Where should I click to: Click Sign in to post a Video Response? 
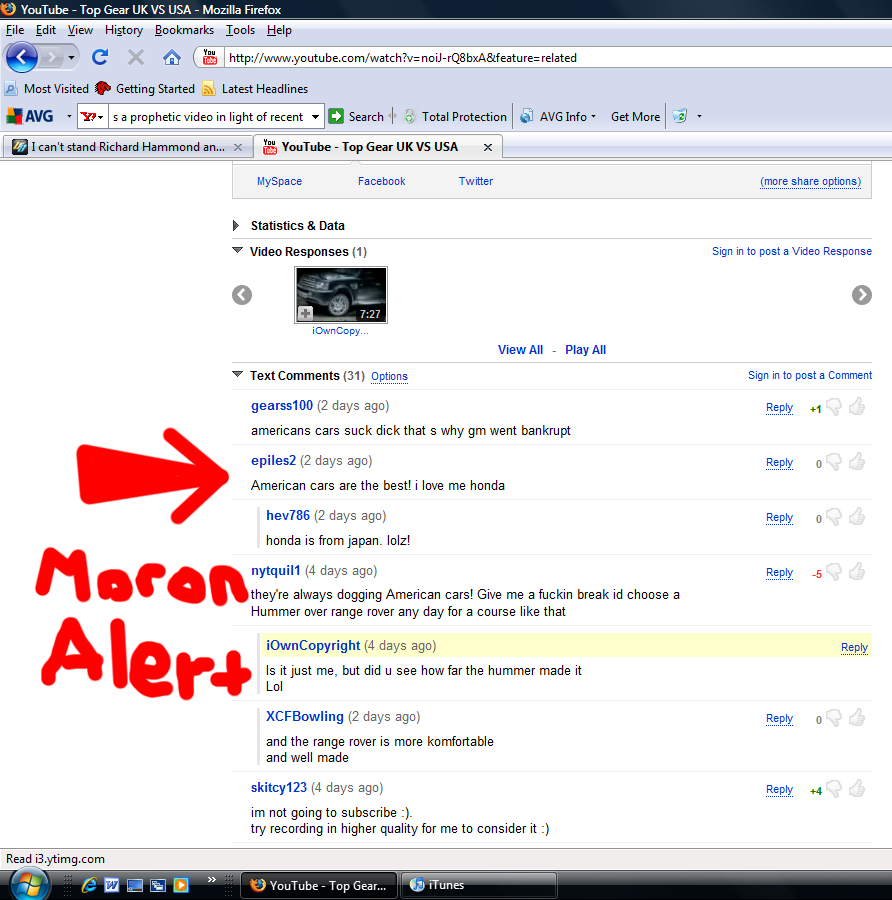(x=792, y=251)
